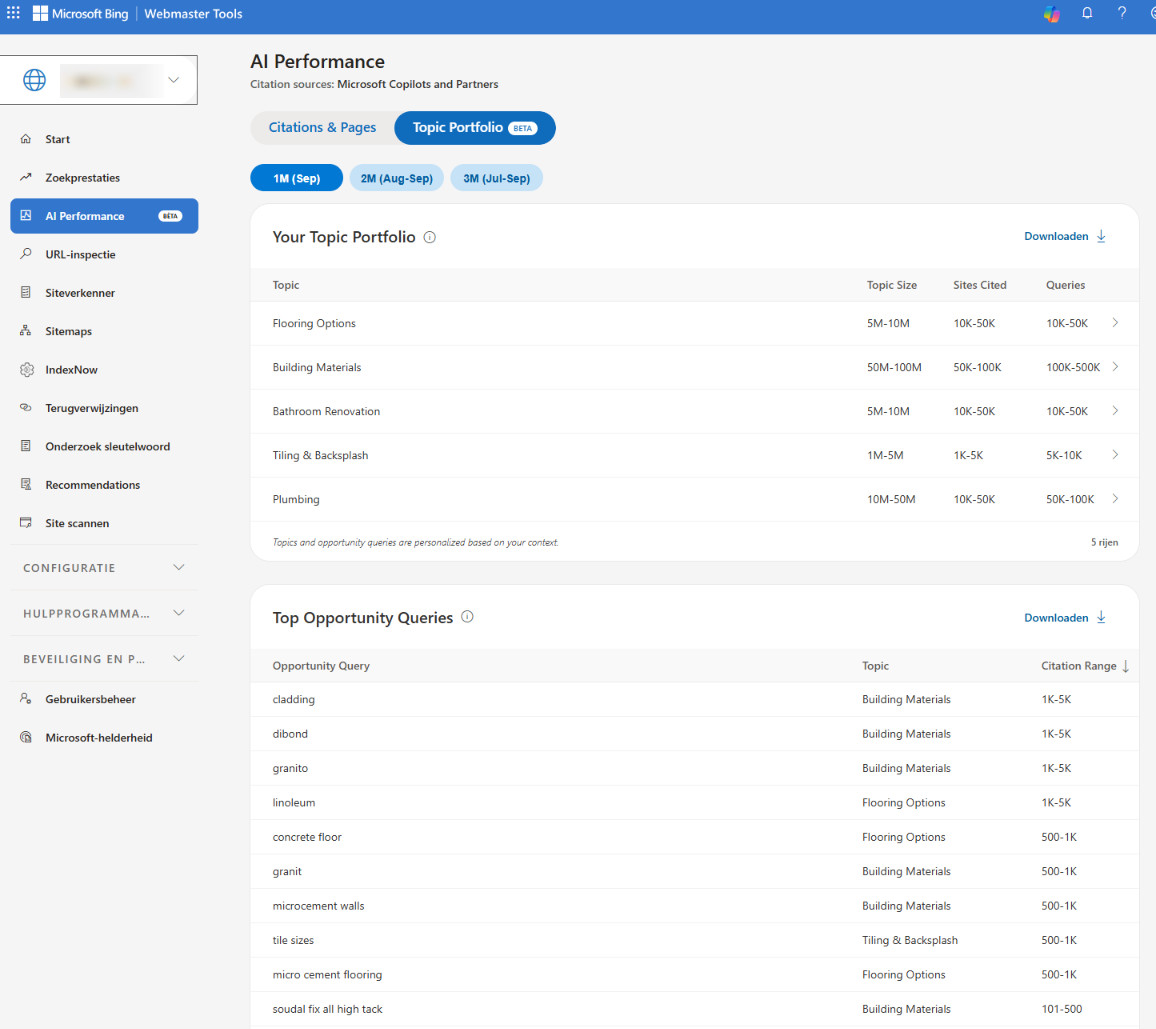Expand the Building Materials row chevron

1115,367
